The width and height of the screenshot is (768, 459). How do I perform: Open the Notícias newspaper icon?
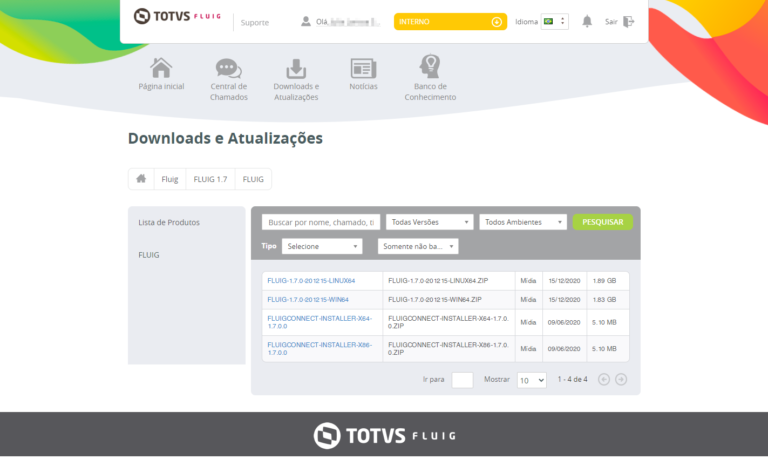coord(363,68)
